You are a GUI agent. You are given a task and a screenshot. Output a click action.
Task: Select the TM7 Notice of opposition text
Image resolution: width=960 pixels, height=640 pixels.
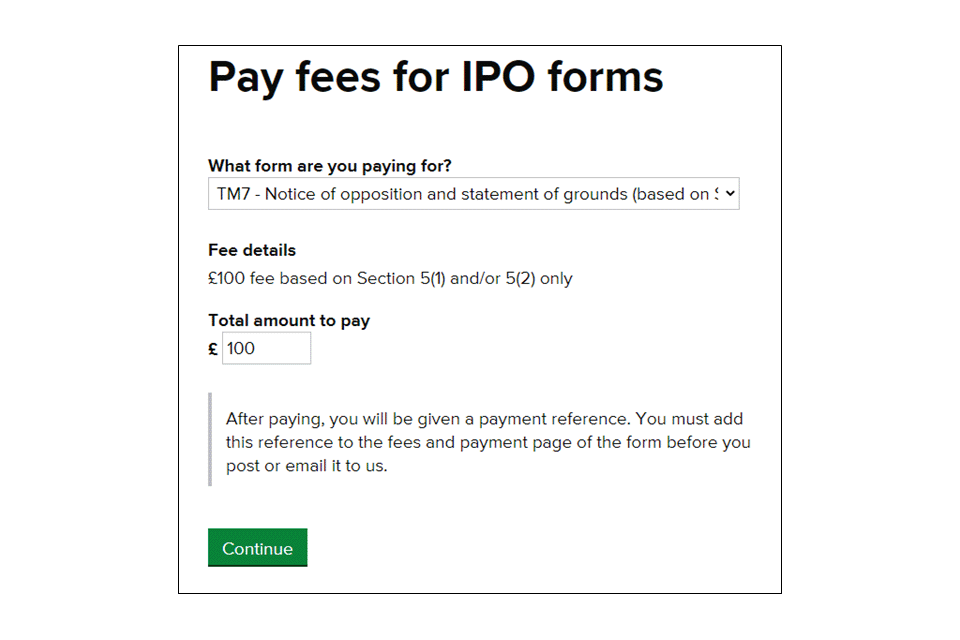coord(420,194)
